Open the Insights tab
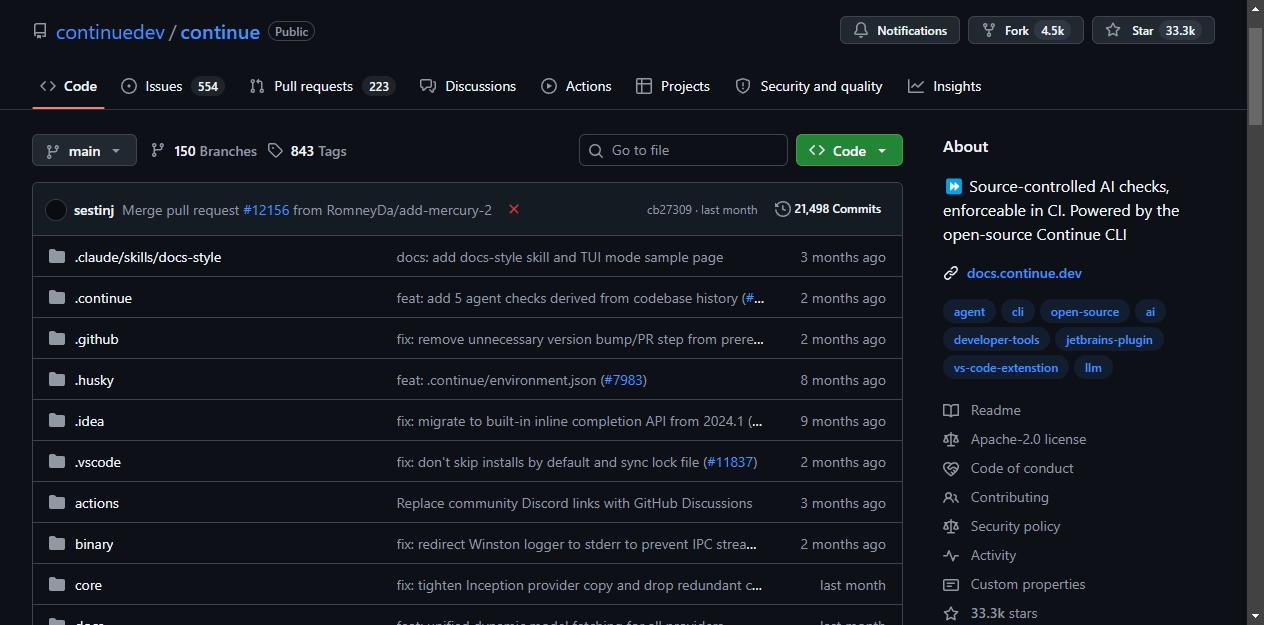Viewport: 1264px width, 625px height. point(945,86)
